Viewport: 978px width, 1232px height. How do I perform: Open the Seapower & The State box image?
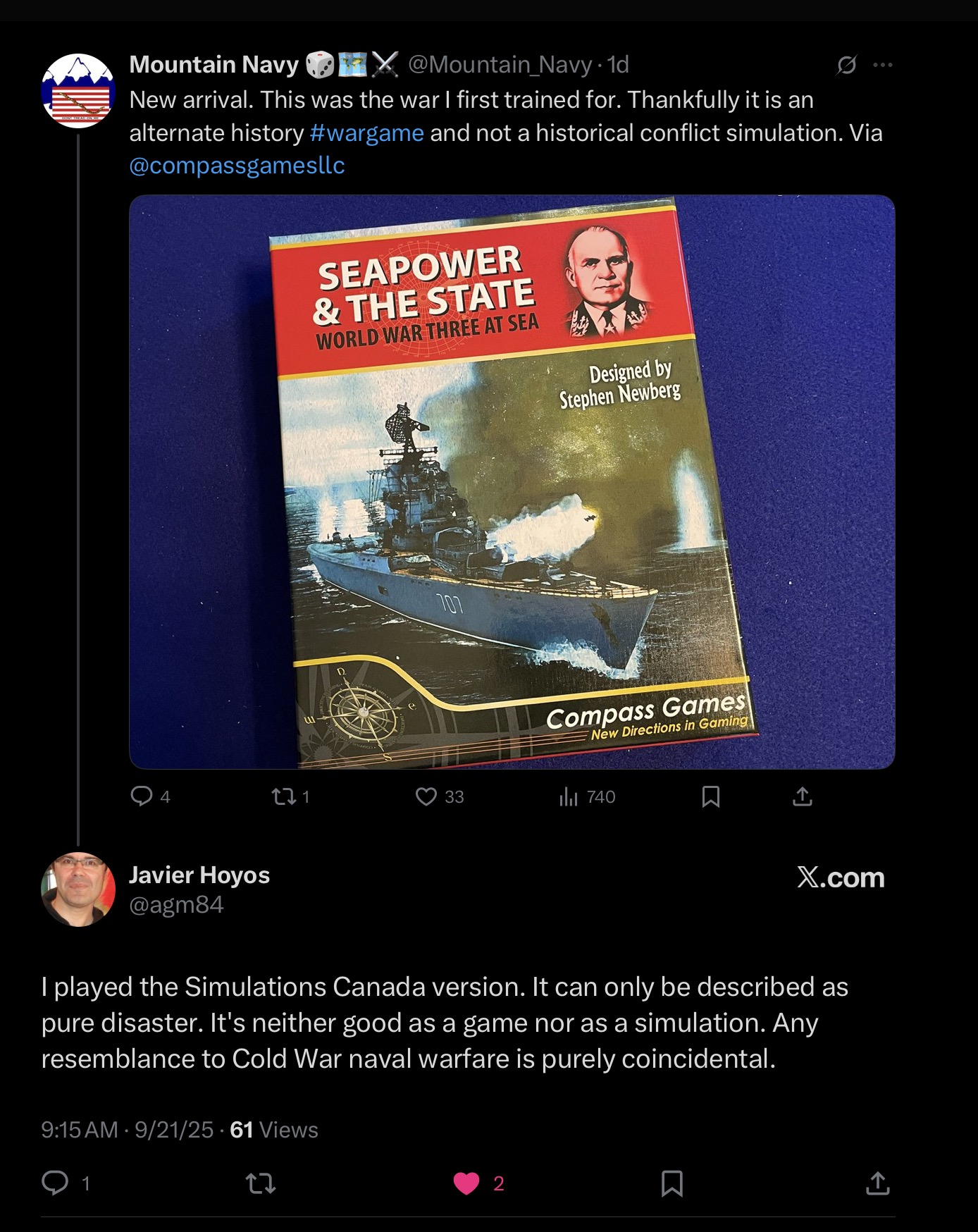click(512, 482)
